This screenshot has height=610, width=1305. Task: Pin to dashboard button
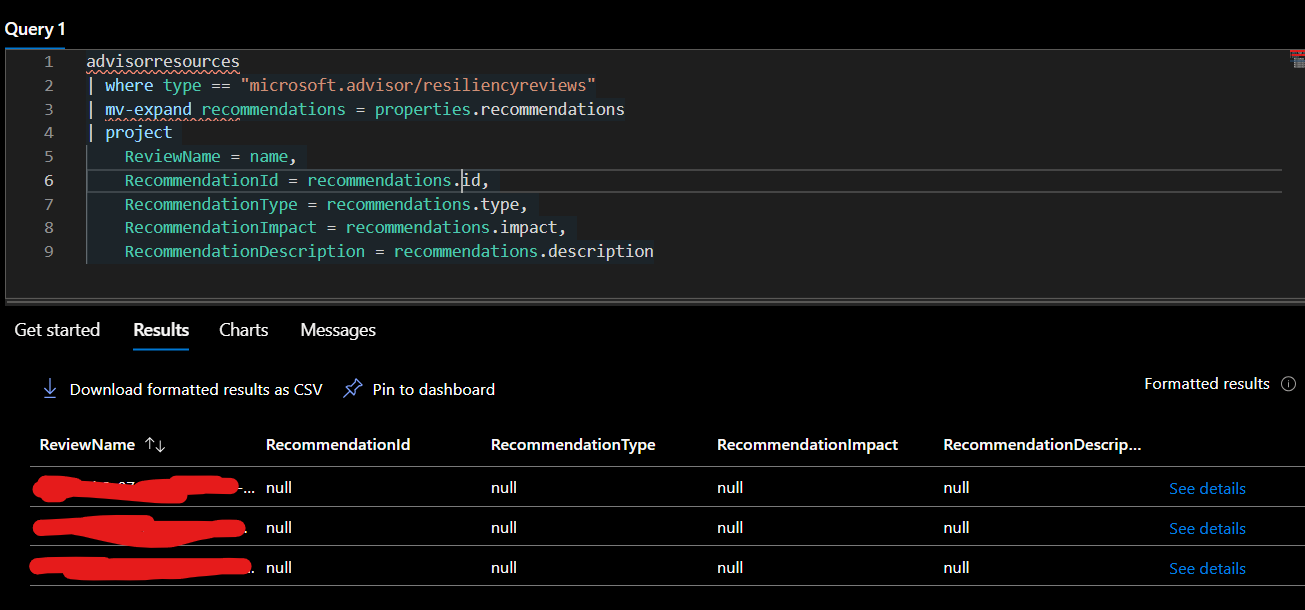click(x=433, y=390)
